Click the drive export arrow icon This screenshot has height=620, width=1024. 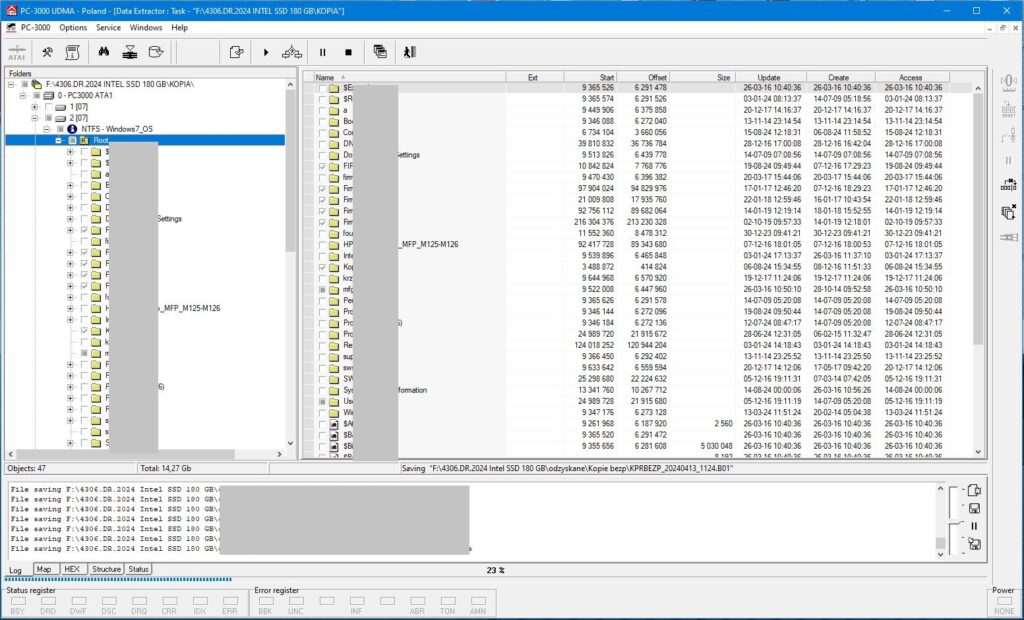(x=155, y=52)
